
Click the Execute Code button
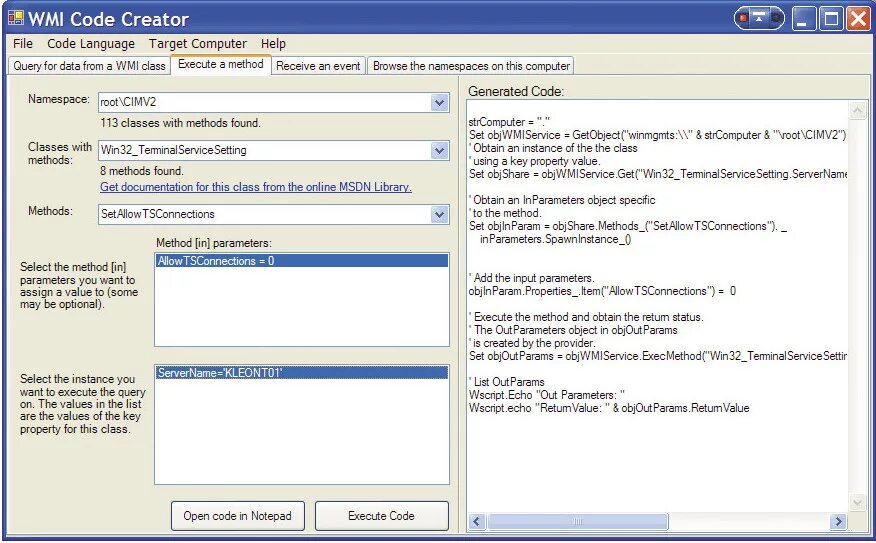pyautogui.click(x=382, y=516)
